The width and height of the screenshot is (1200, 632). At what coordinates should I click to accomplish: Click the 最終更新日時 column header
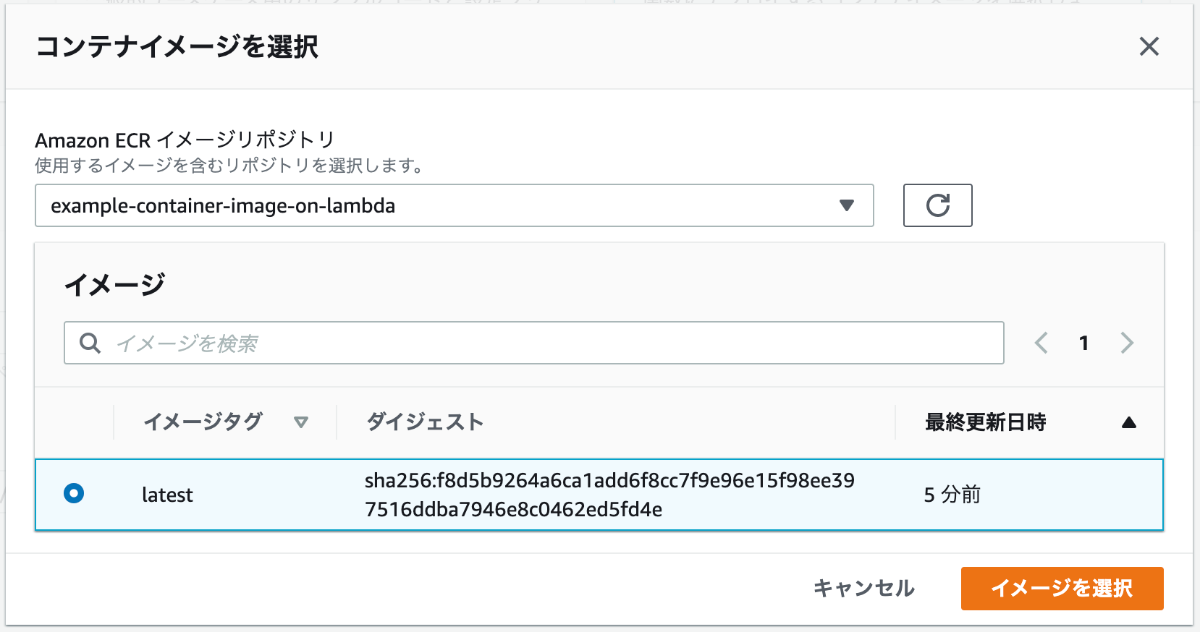click(x=985, y=422)
